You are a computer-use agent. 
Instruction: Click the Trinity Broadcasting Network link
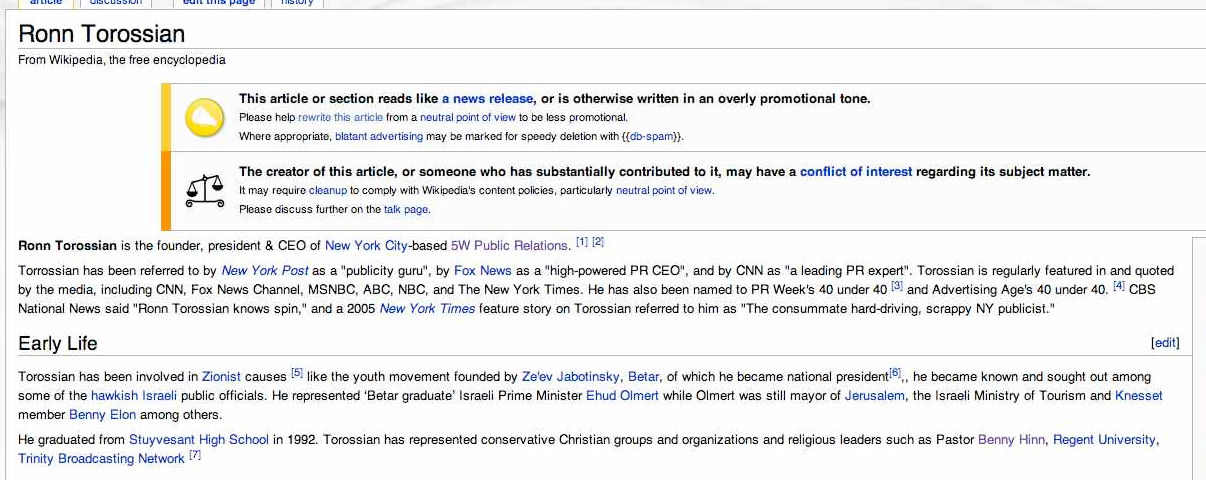pos(101,459)
